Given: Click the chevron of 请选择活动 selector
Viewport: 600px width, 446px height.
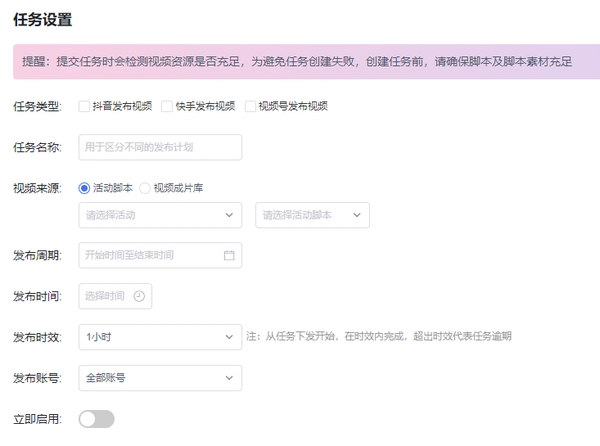Looking at the screenshot, I should pos(229,215).
